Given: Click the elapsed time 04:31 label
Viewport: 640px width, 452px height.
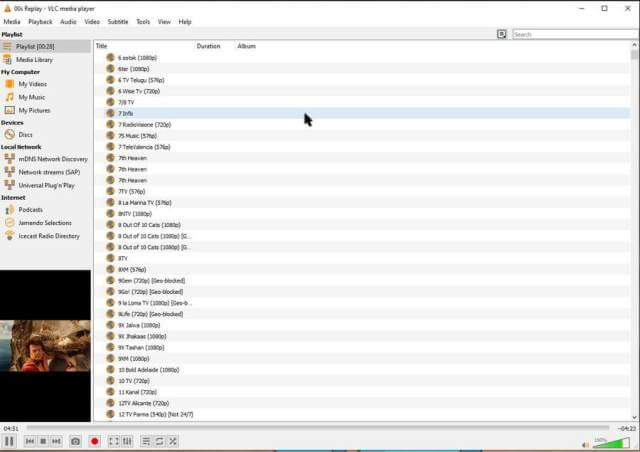Looking at the screenshot, I should coord(11,428).
